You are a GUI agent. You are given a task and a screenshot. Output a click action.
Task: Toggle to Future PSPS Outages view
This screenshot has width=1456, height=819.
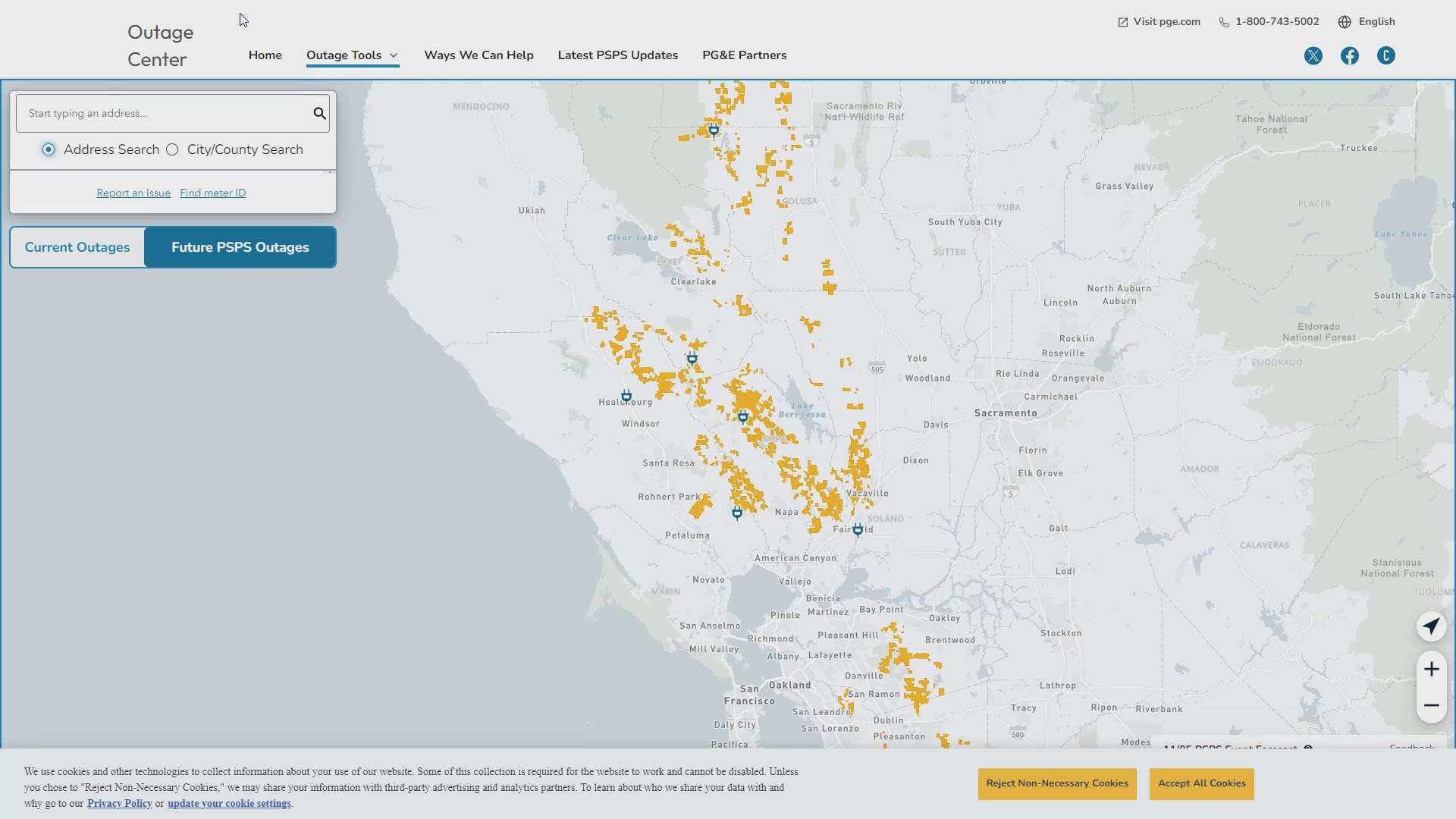tap(240, 247)
